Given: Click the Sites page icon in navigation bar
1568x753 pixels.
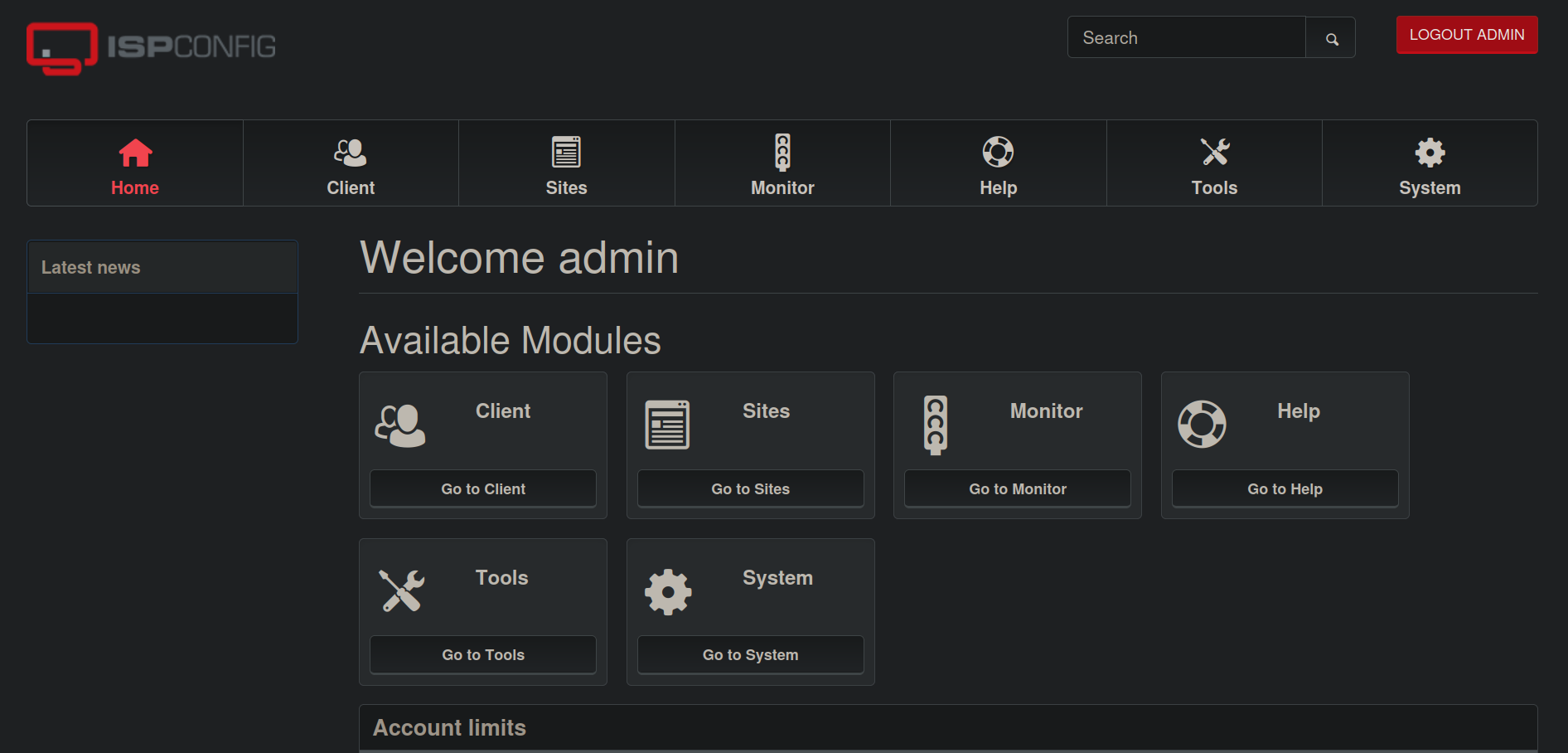Looking at the screenshot, I should (567, 153).
